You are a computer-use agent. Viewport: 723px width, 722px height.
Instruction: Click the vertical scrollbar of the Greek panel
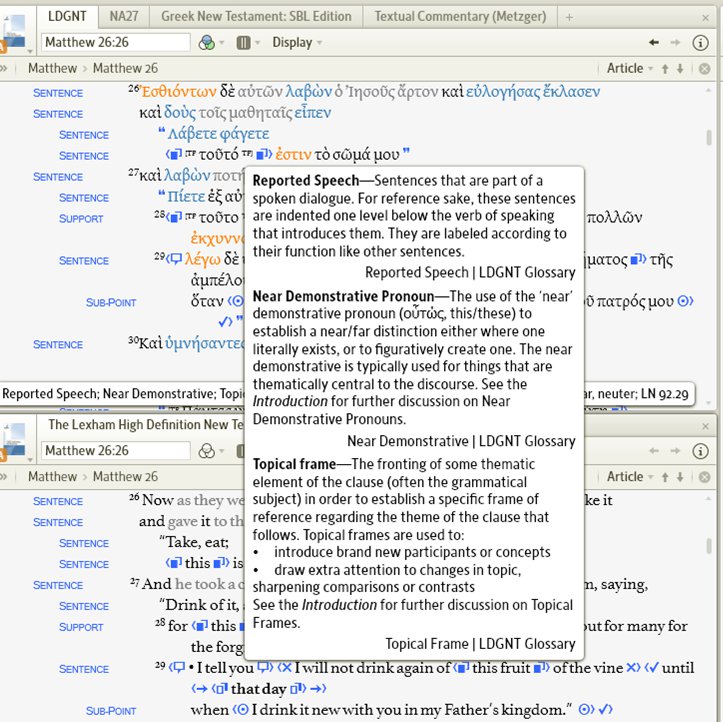coord(709,137)
